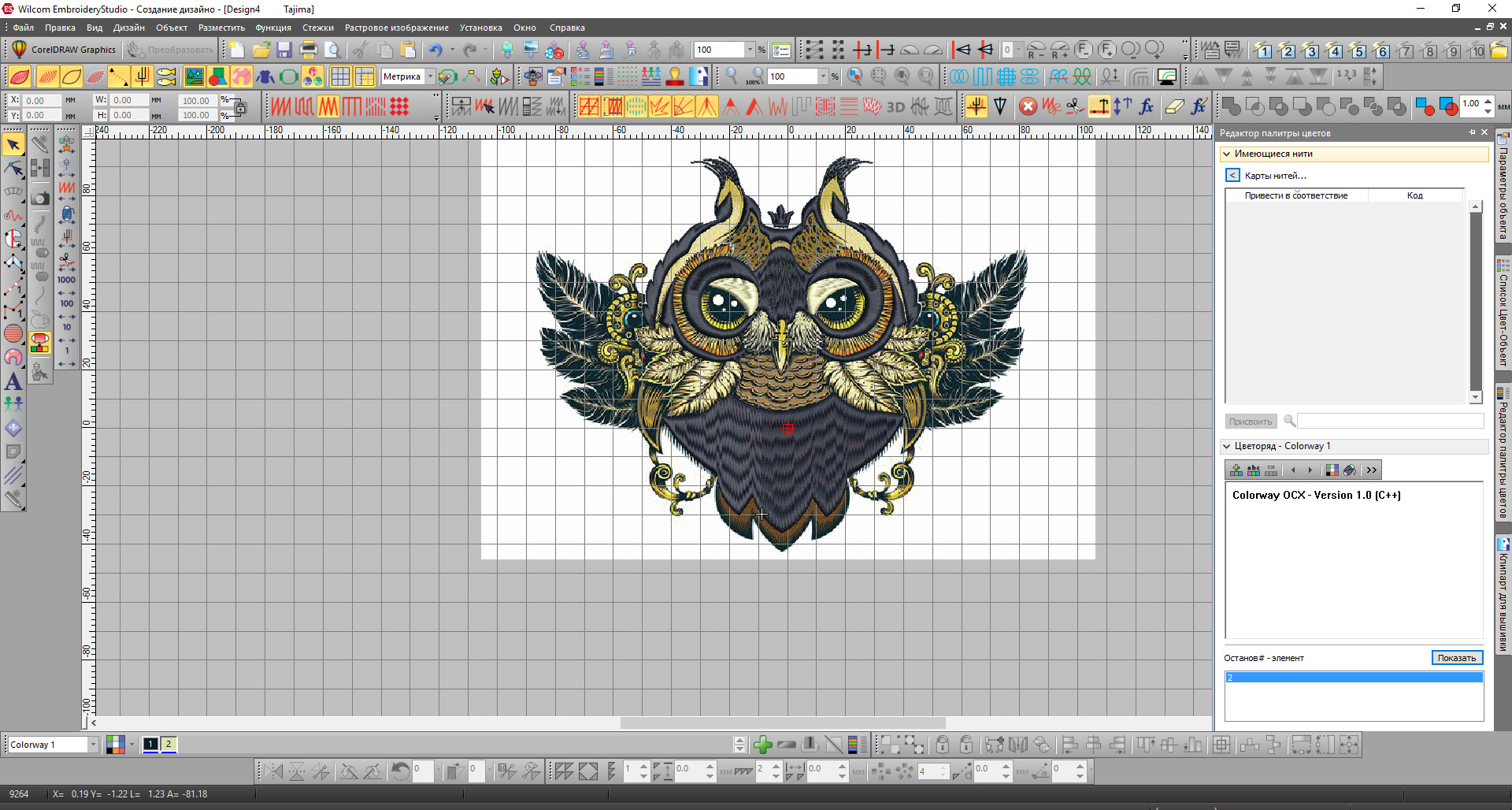Open the Стежки menu

(x=317, y=28)
